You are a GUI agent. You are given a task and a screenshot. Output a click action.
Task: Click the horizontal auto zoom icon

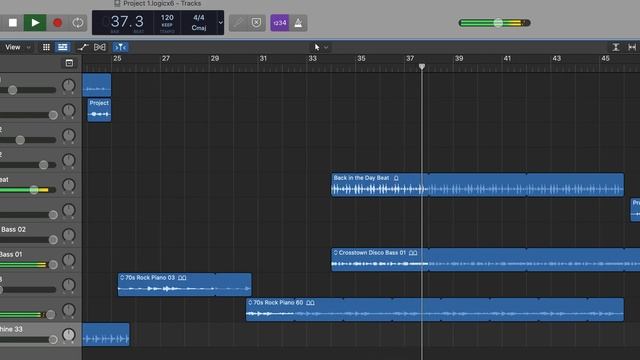coord(632,47)
